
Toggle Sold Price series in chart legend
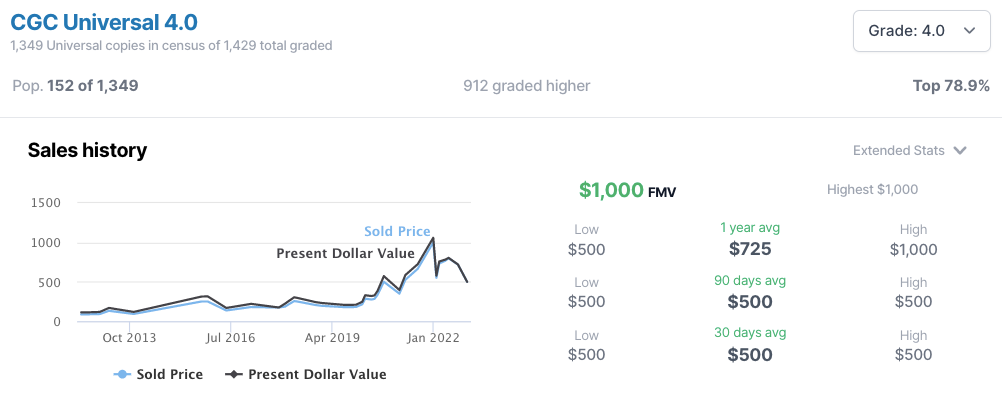pyautogui.click(x=158, y=375)
